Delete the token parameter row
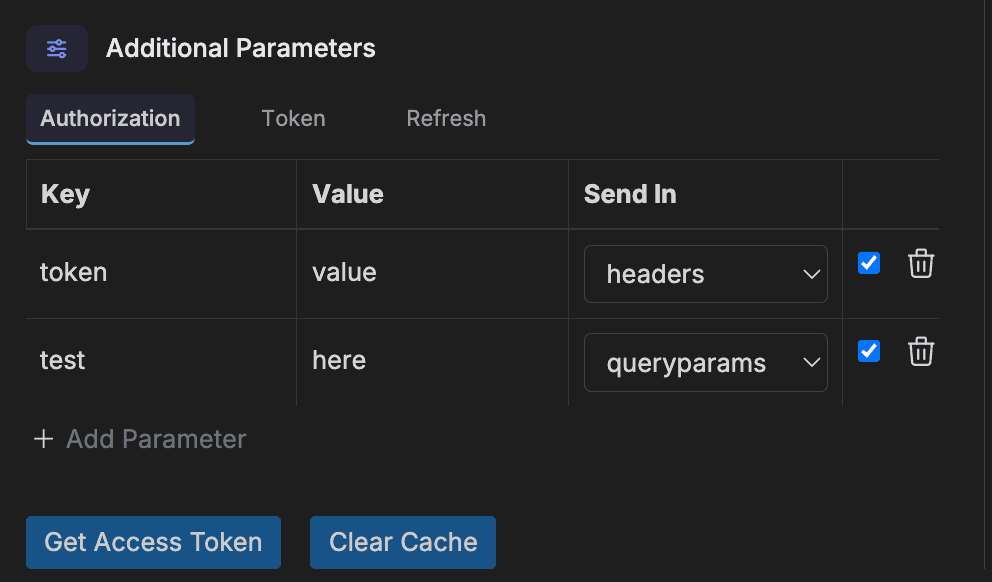This screenshot has height=582, width=992. [921, 264]
